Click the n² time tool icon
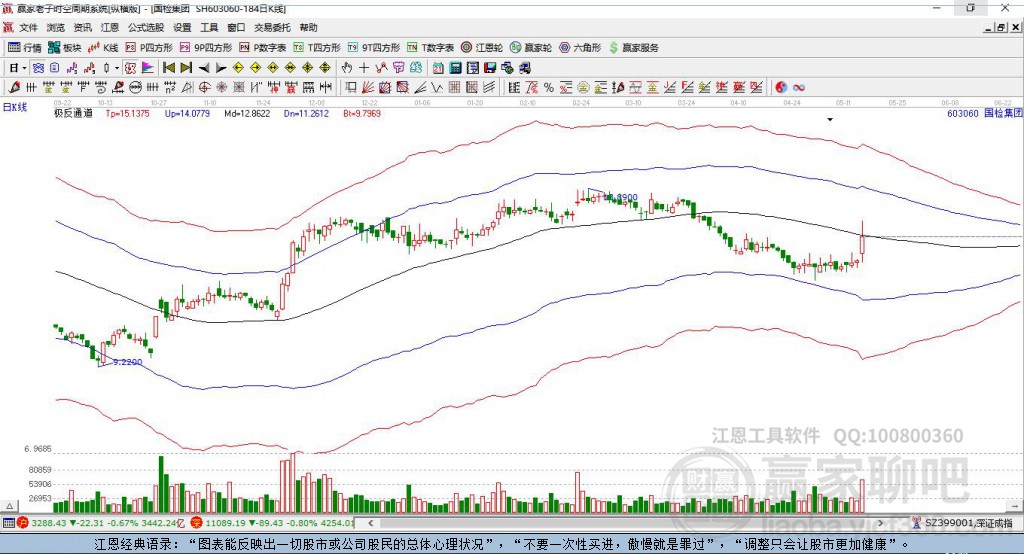The image size is (1024, 554). click(170, 88)
